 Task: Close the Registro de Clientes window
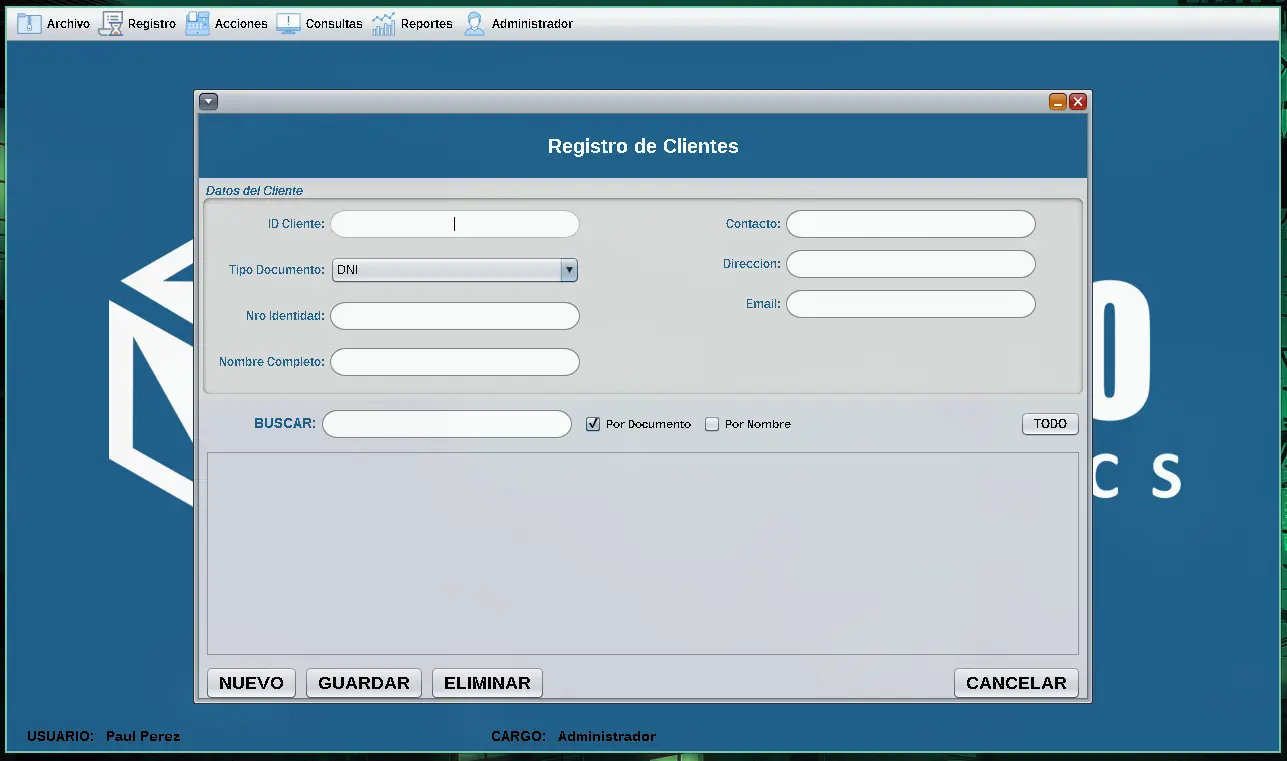tap(1078, 101)
